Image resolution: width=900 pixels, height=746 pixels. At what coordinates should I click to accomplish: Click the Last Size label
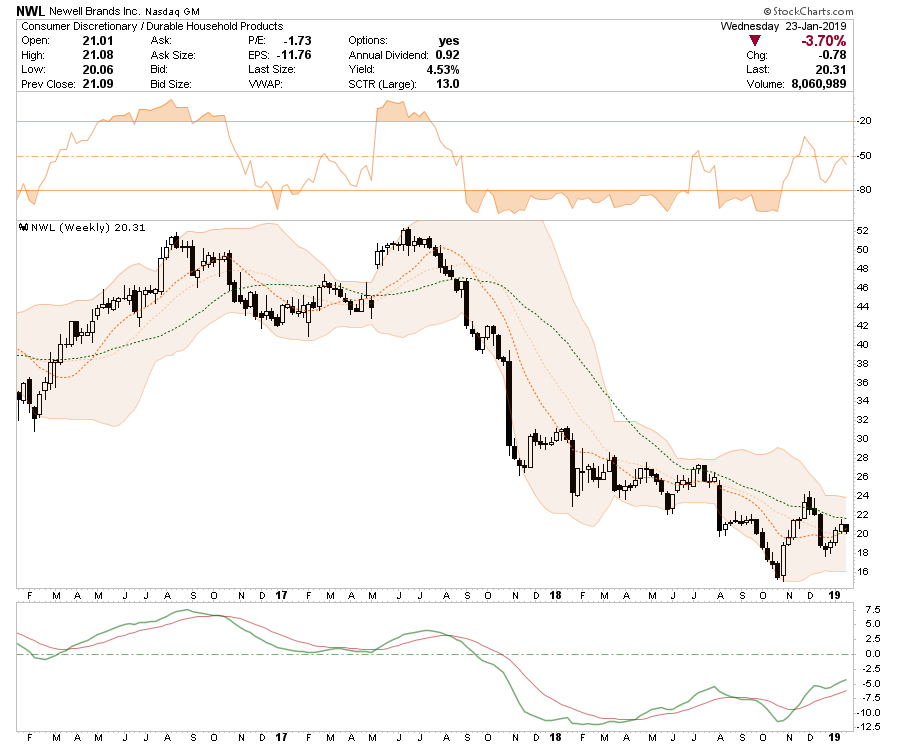(x=271, y=69)
